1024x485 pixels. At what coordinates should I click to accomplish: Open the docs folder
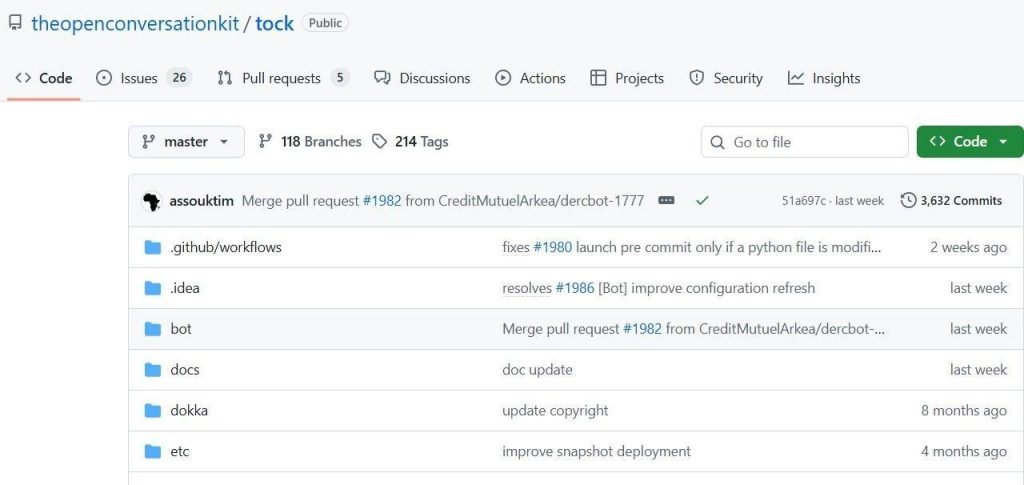tap(185, 369)
